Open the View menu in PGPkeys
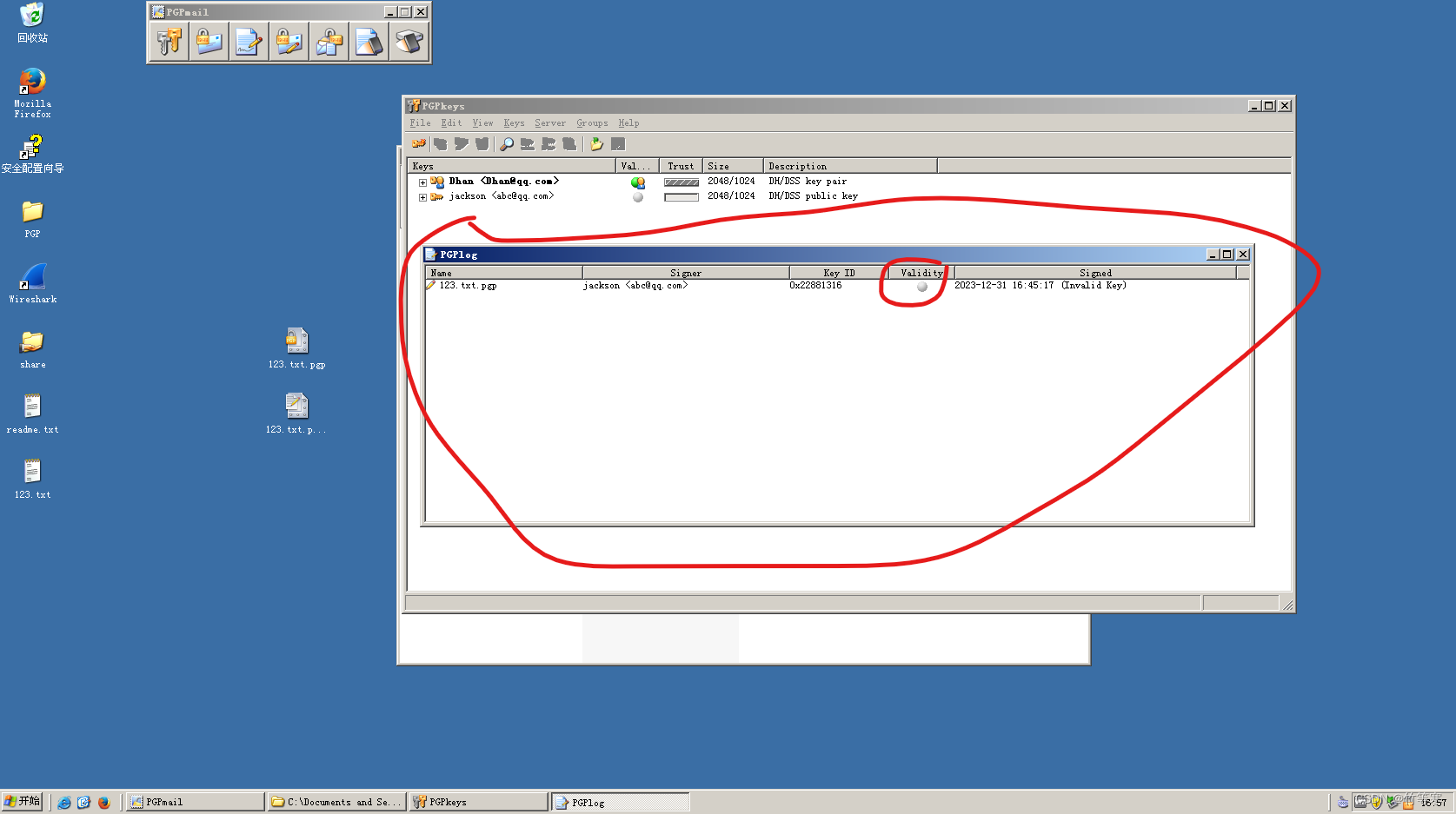Viewport: 1456px width, 814px height. click(482, 123)
